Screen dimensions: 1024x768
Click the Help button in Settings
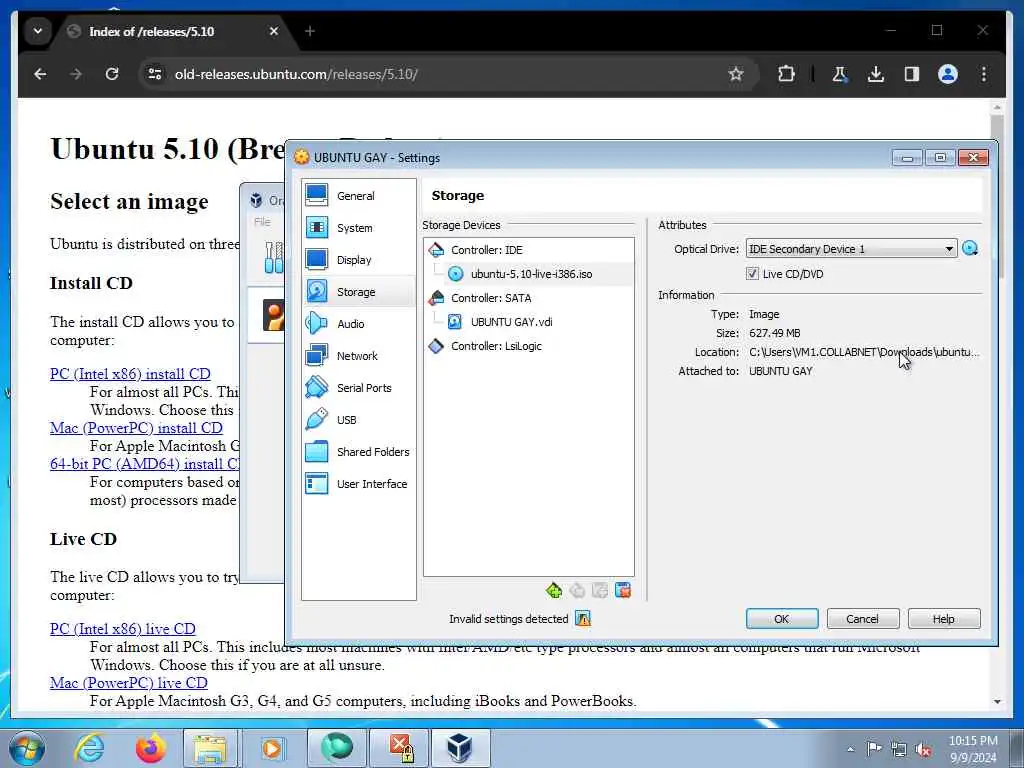[x=943, y=618]
